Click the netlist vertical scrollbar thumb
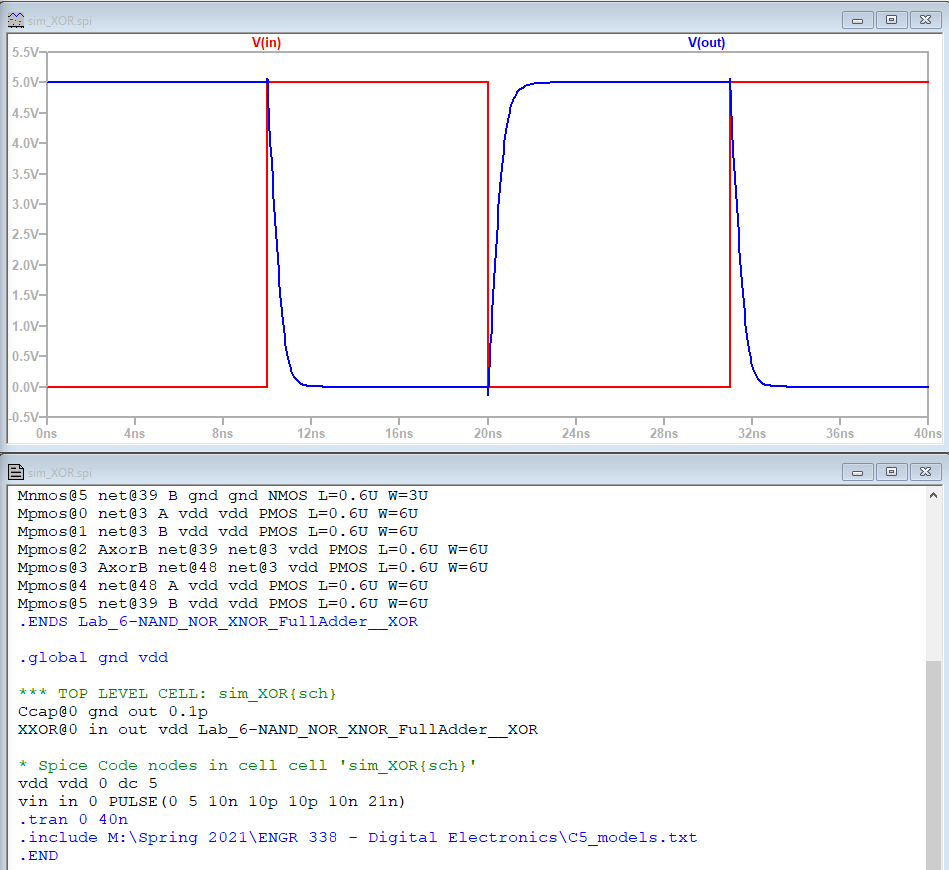949x870 pixels. 933,765
